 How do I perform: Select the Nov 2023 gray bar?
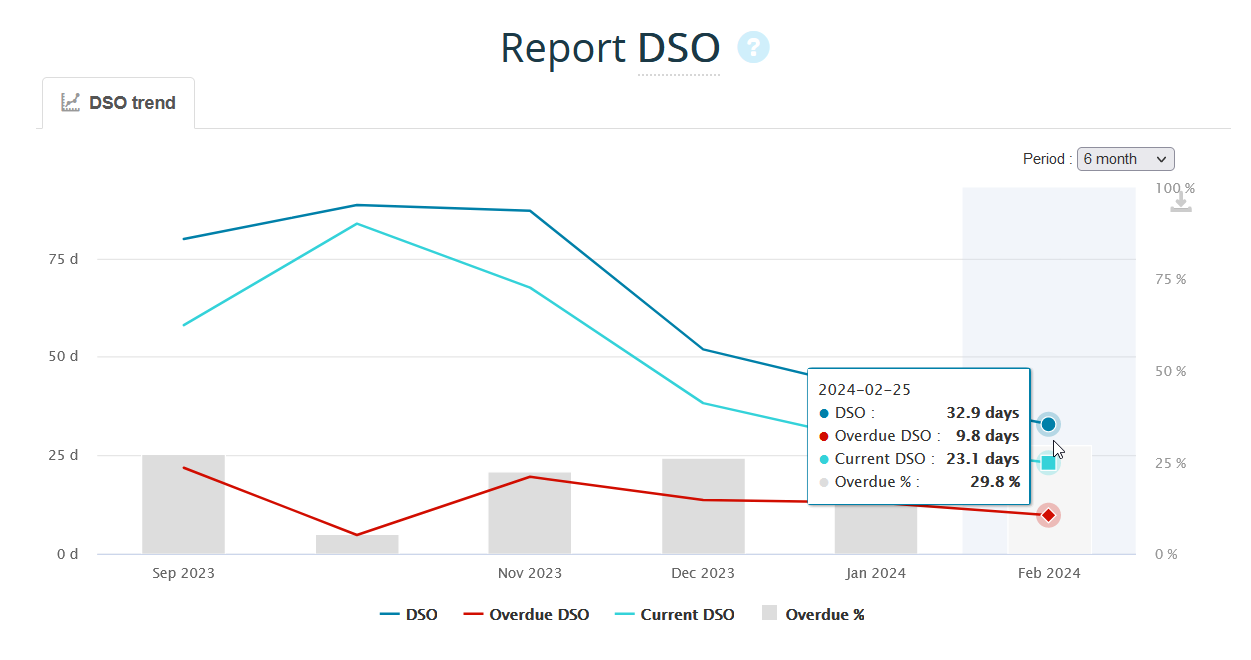pos(529,513)
